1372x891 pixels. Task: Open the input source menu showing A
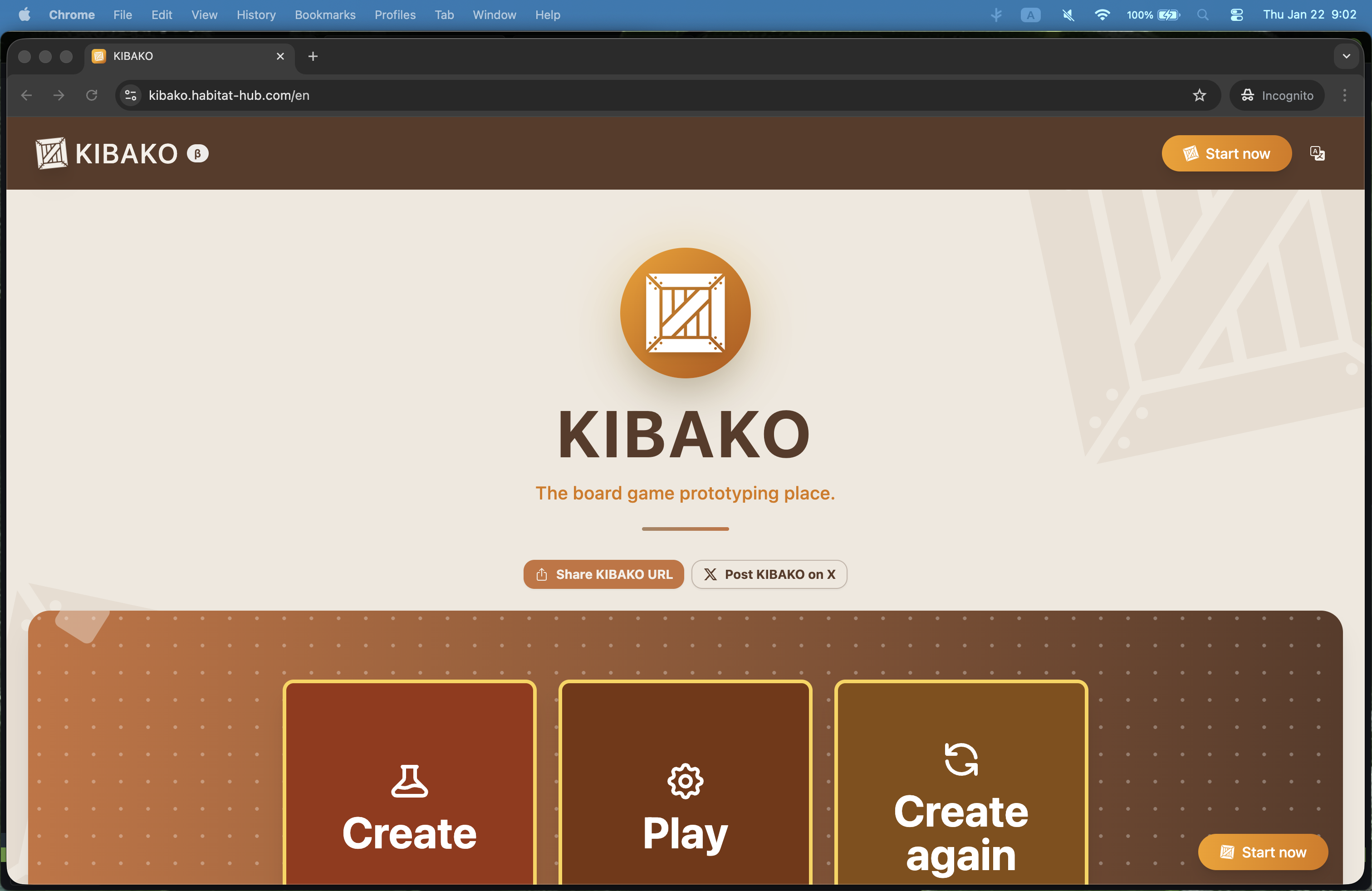(x=1030, y=15)
